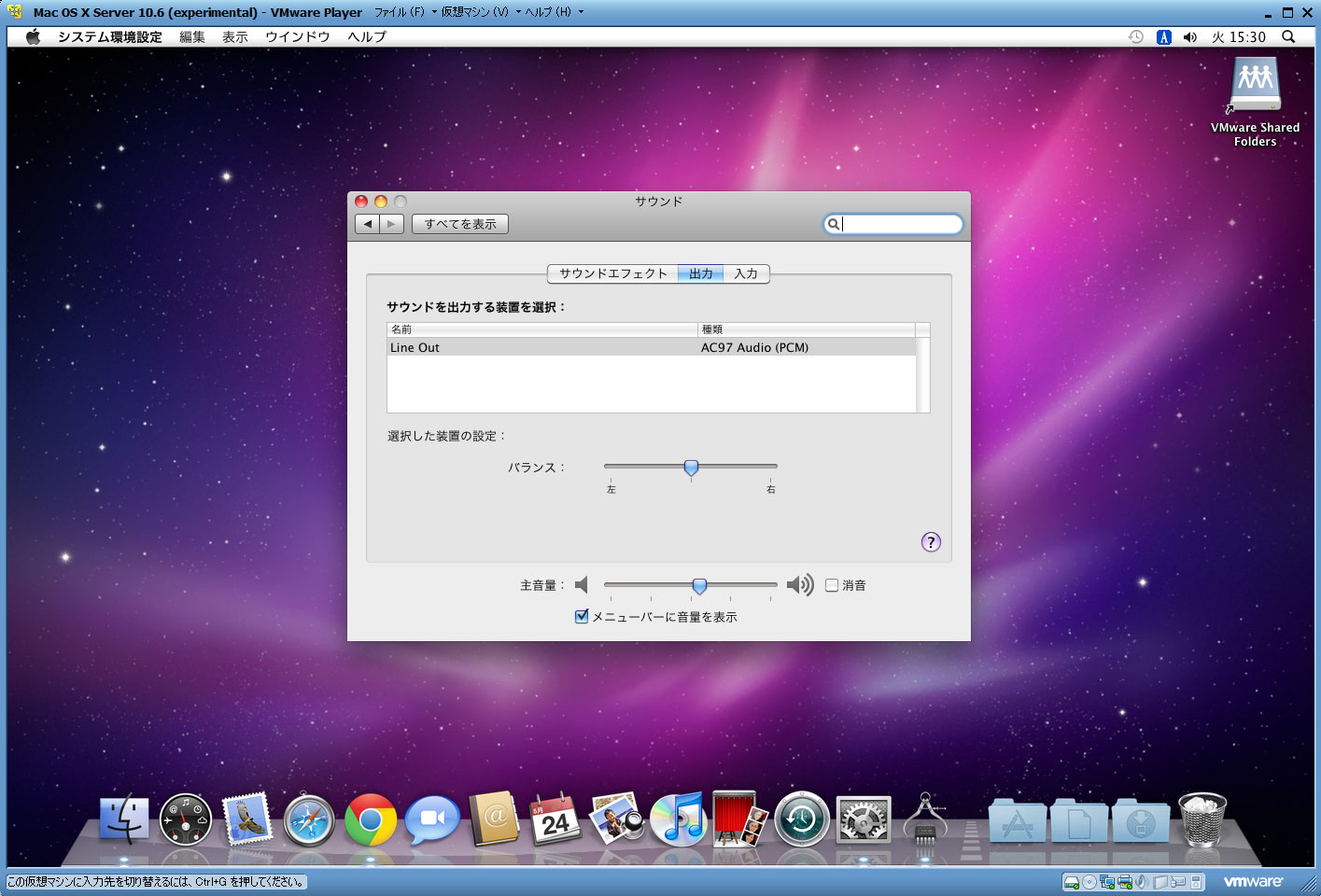This screenshot has height=896, width=1321.
Task: Click the back arrow navigation button
Action: click(368, 224)
